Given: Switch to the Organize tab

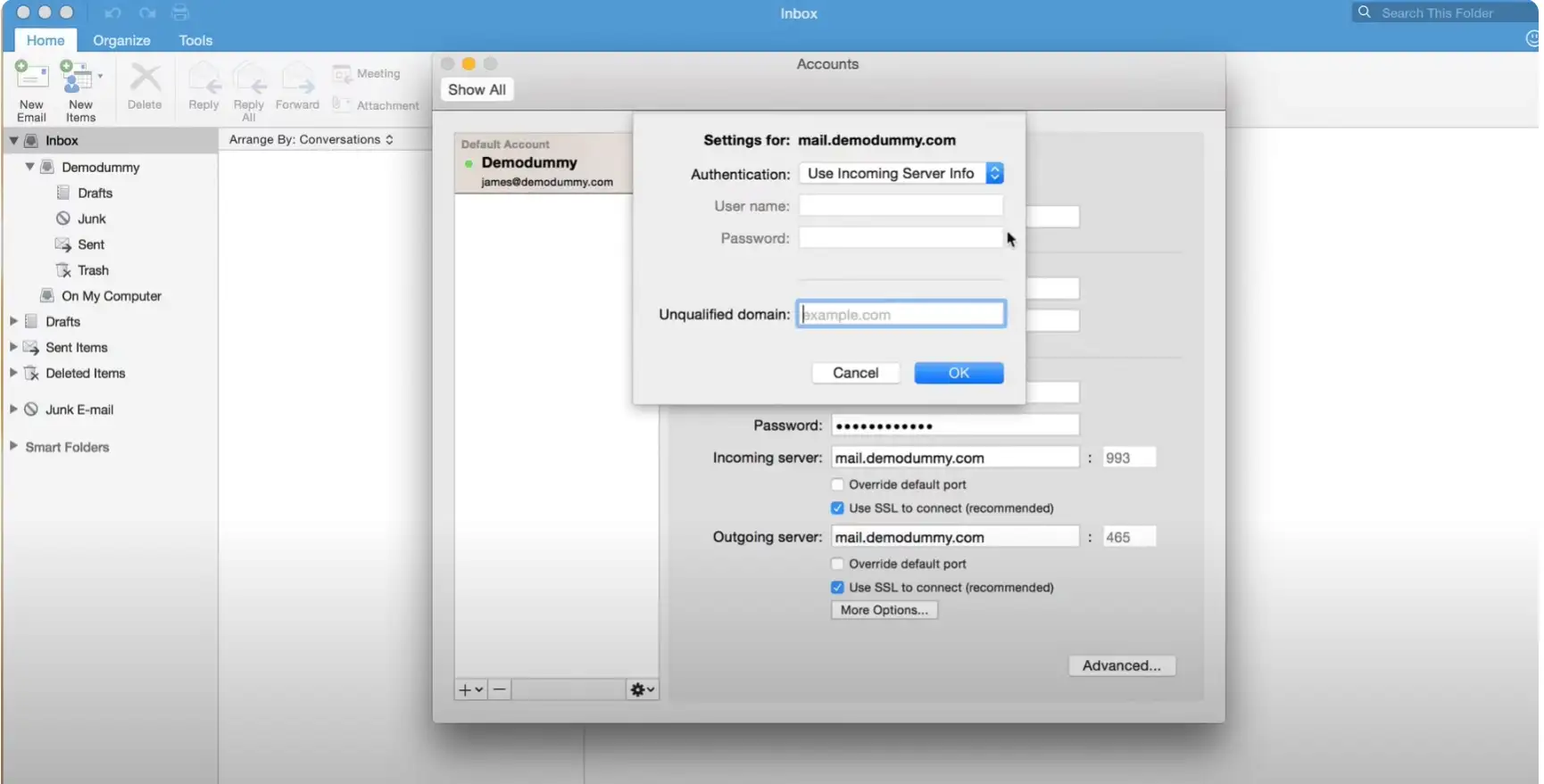Looking at the screenshot, I should (x=121, y=40).
